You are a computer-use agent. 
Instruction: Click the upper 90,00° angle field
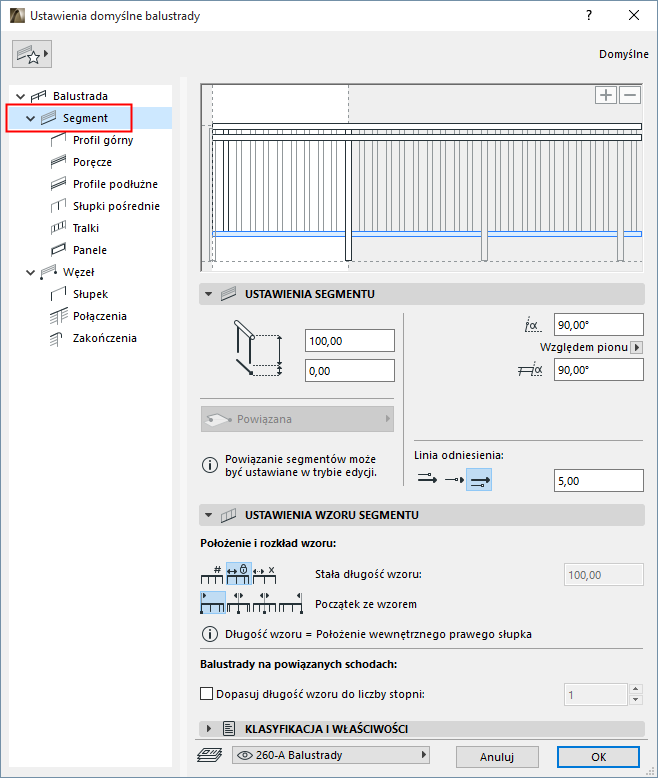(x=598, y=325)
